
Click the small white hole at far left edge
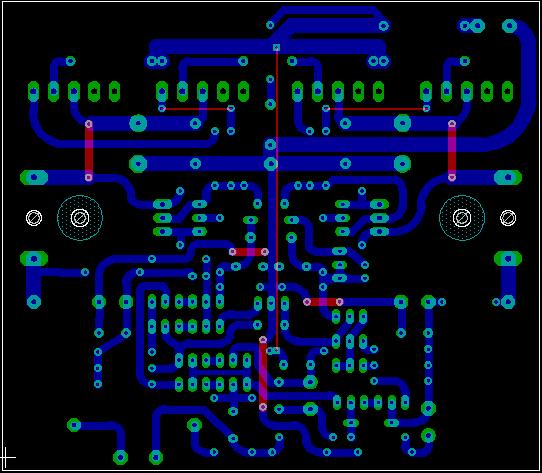(x=34, y=218)
